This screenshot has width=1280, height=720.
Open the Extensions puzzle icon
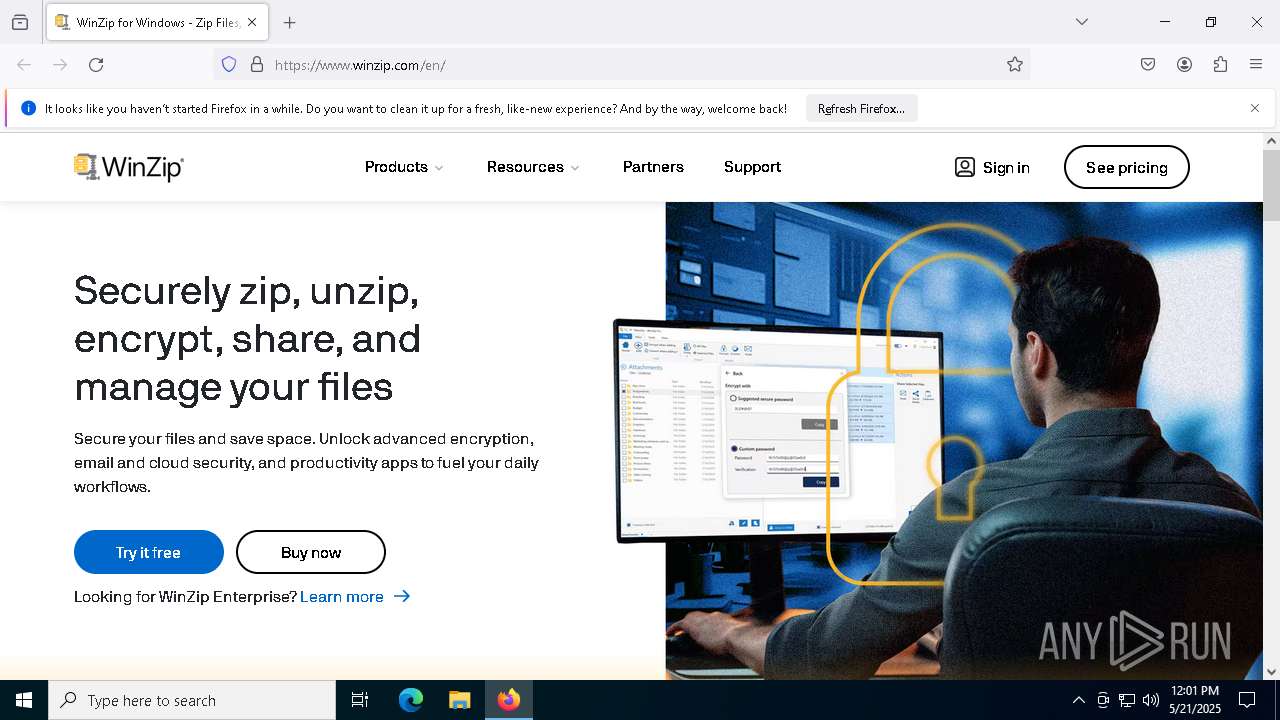click(1220, 65)
